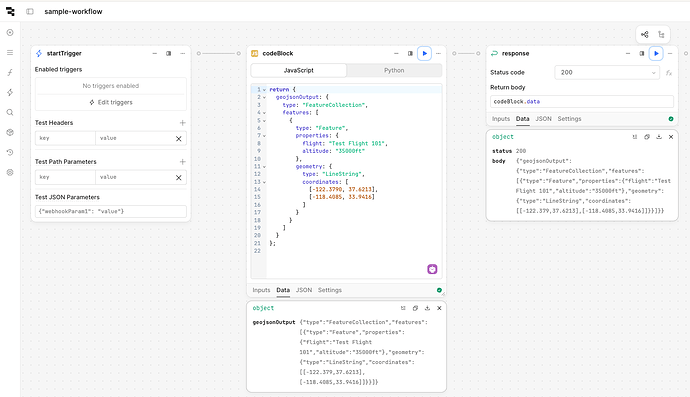Open the codeBlock Inputs tab
Screen dimensions: 690x397
tap(261, 290)
